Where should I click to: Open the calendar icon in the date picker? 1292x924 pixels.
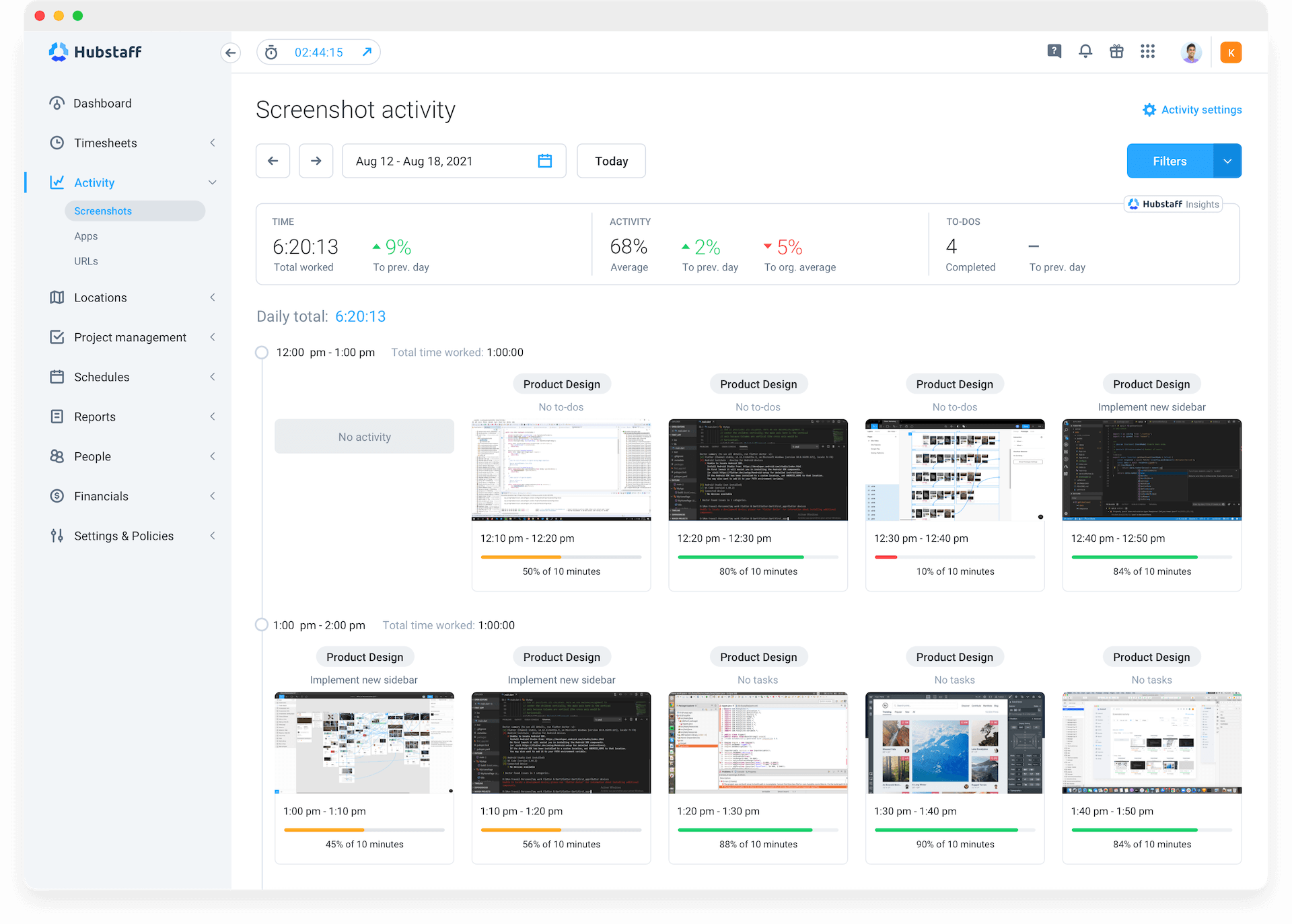(544, 161)
